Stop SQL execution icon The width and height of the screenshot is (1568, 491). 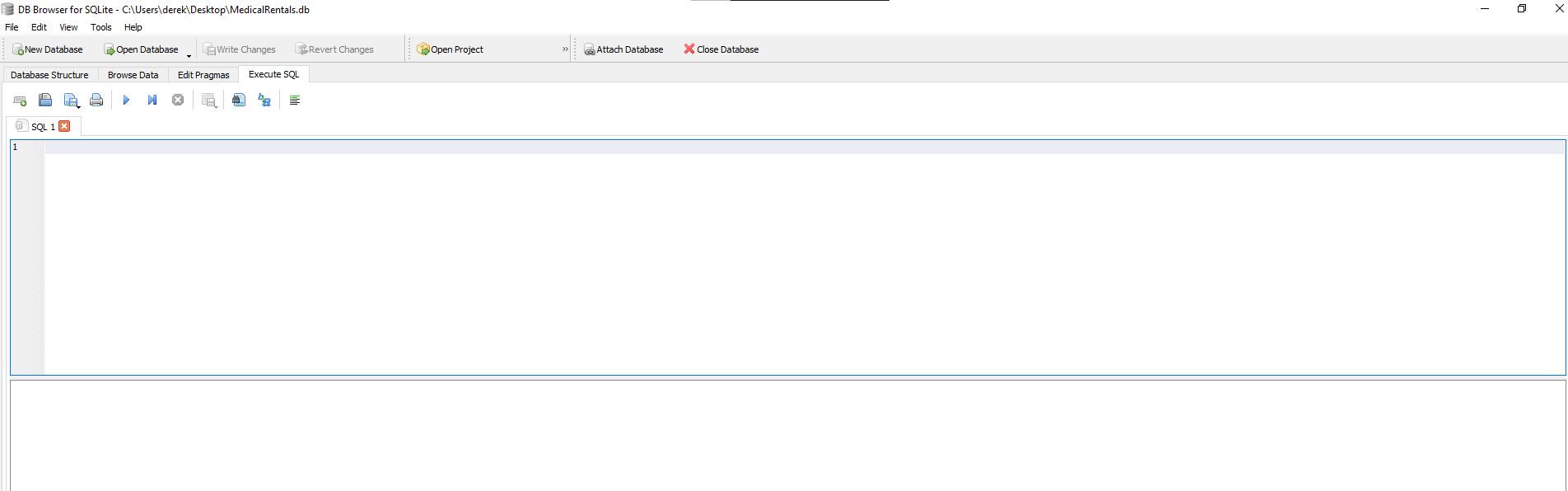point(178,101)
